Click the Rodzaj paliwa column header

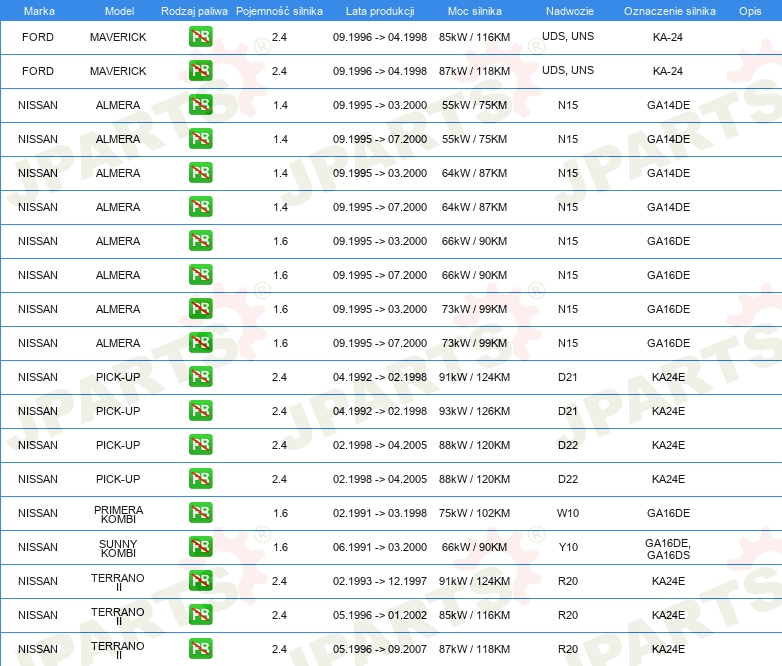(x=194, y=11)
